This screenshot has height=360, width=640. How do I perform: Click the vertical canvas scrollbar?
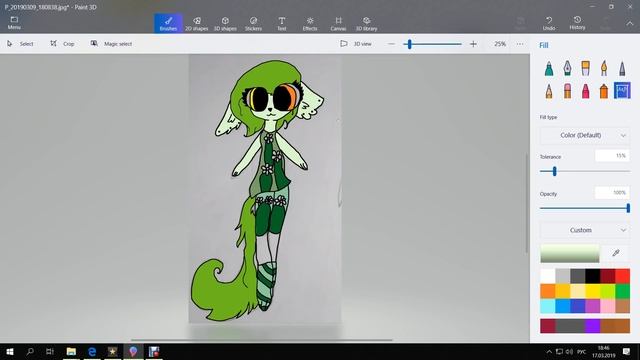pyautogui.click(x=527, y=203)
